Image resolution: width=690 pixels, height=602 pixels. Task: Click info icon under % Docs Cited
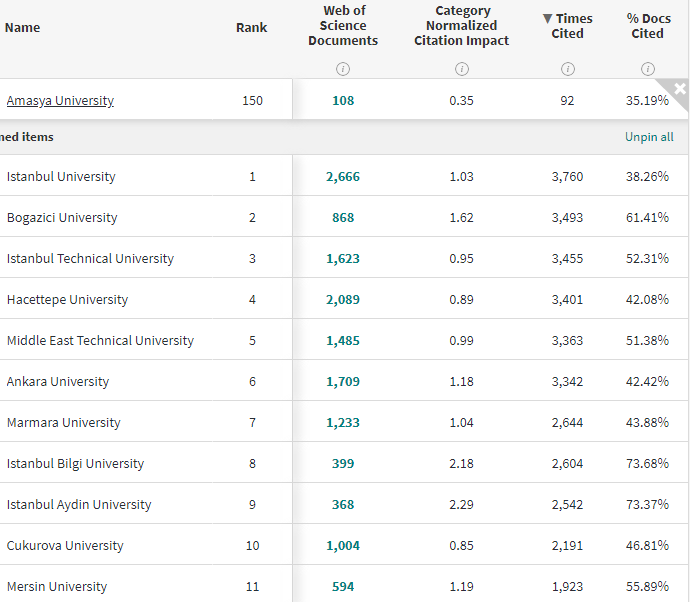click(647, 69)
